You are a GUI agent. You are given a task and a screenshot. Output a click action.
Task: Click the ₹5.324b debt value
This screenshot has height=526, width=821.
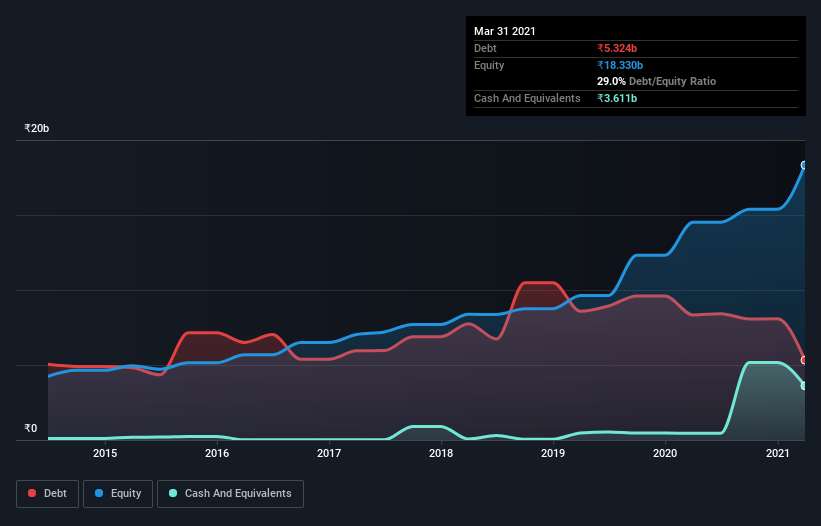coord(617,48)
